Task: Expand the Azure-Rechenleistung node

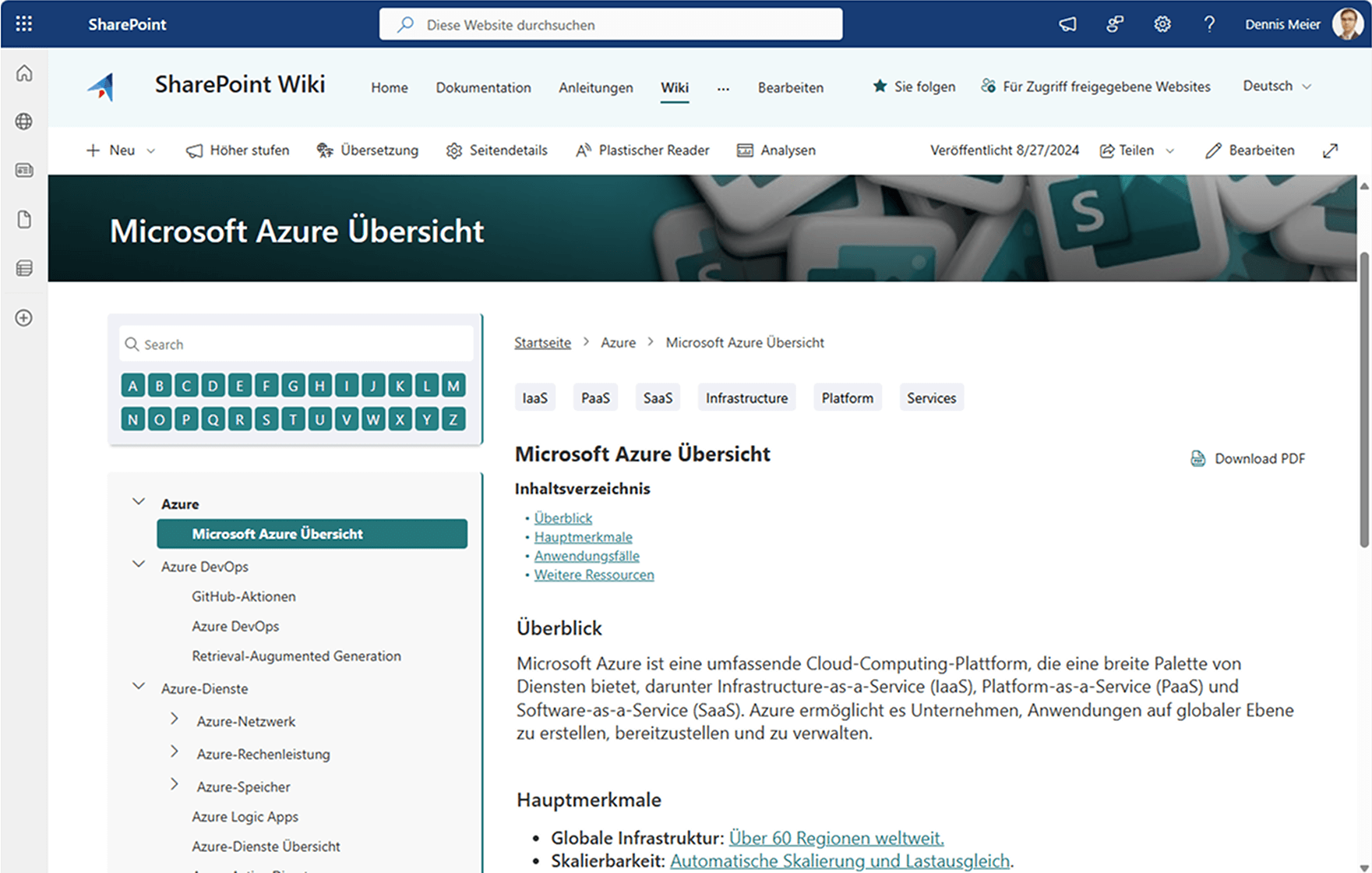Action: [175, 751]
